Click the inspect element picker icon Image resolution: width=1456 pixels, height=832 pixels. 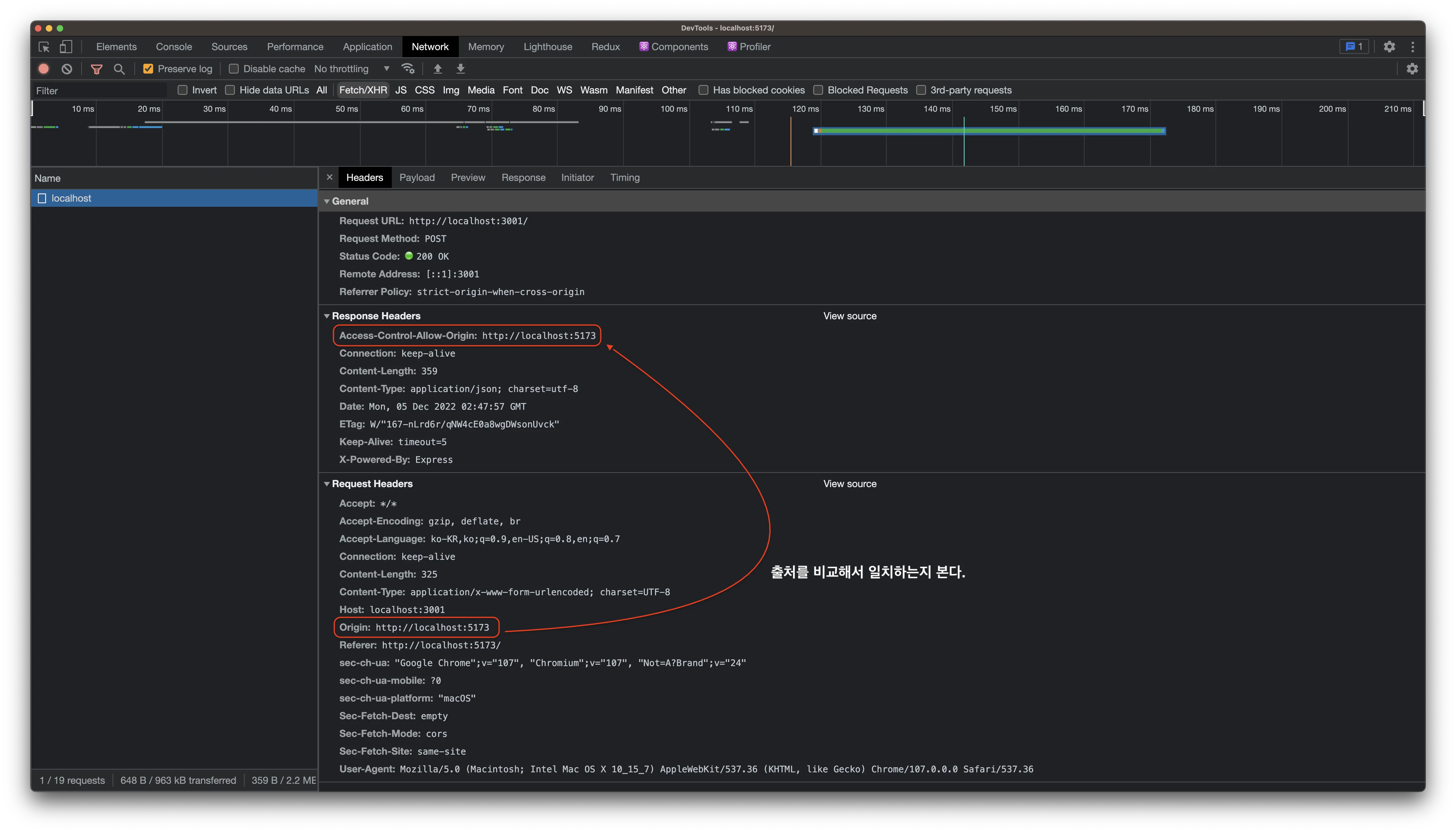pos(44,47)
